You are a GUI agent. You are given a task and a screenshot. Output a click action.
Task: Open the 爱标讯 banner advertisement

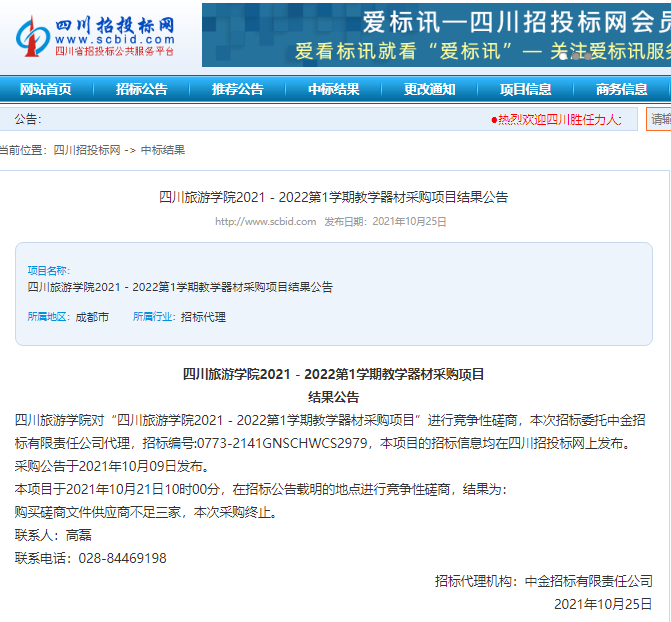tap(436, 35)
